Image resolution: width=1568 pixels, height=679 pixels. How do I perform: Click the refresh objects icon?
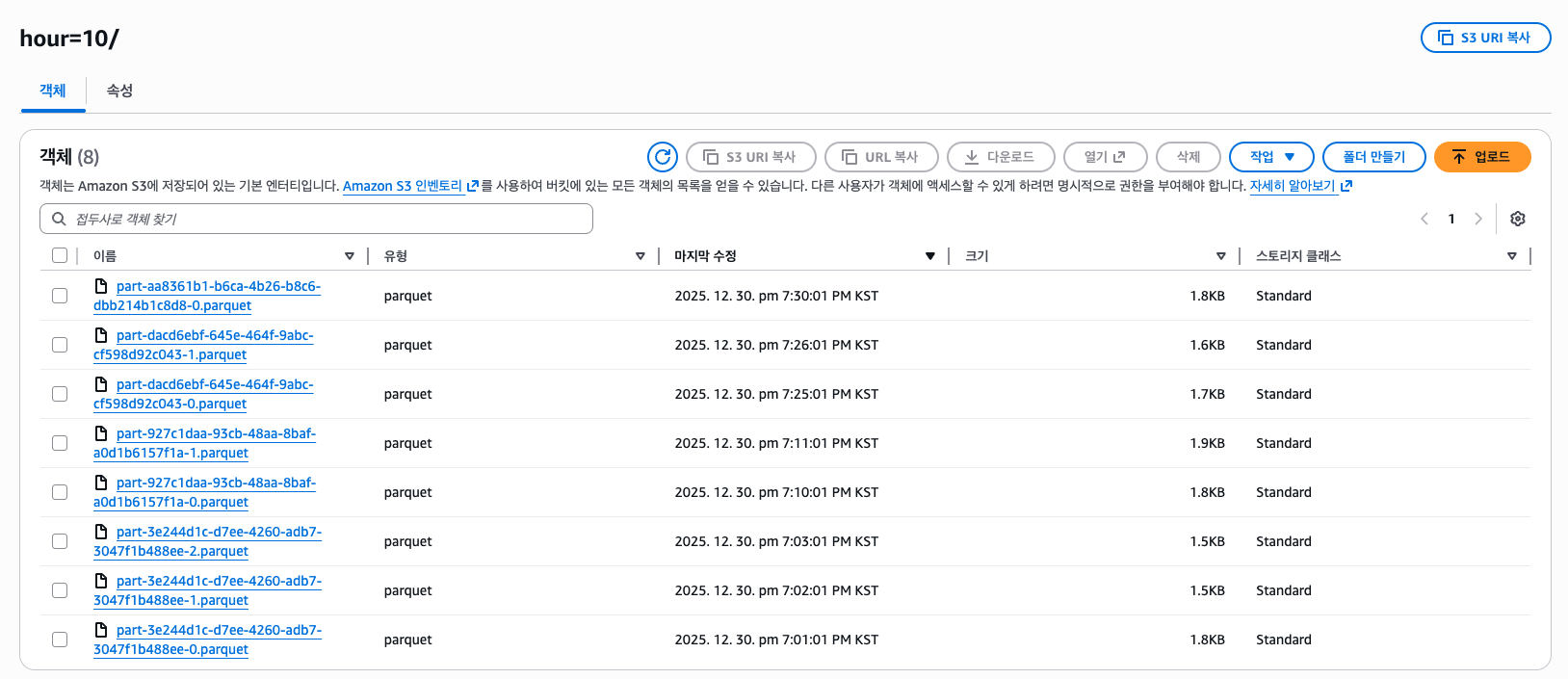tap(662, 157)
